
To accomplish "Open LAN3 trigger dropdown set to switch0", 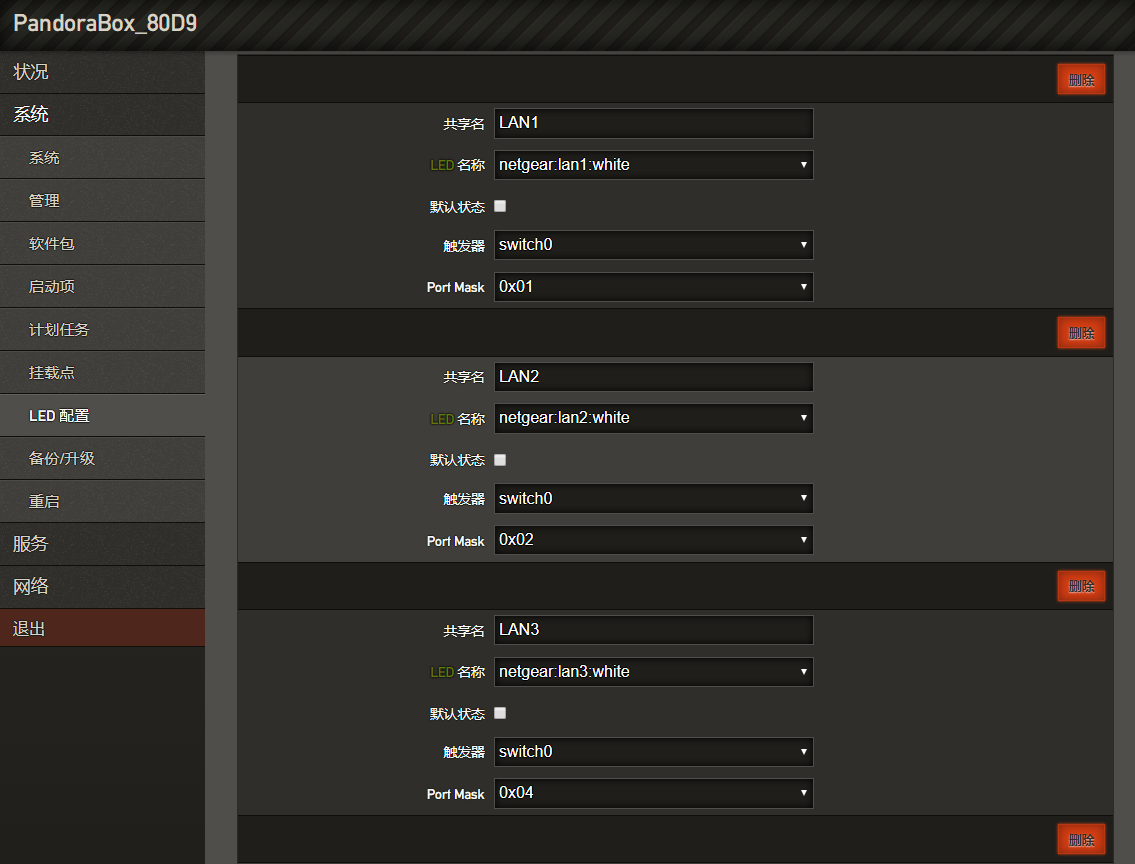I will (x=654, y=752).
